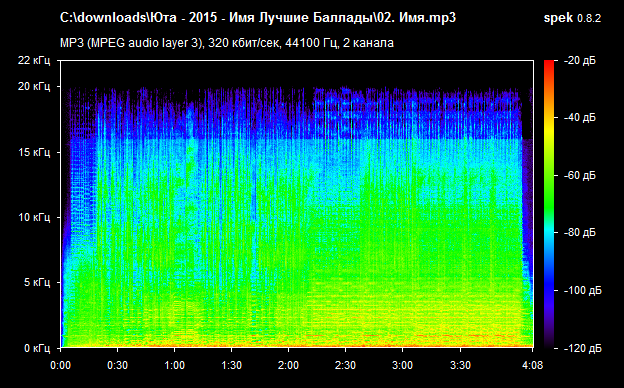This screenshot has height=388, width=624.
Task: Click the 20 кГц frequency label
Action: [34, 86]
